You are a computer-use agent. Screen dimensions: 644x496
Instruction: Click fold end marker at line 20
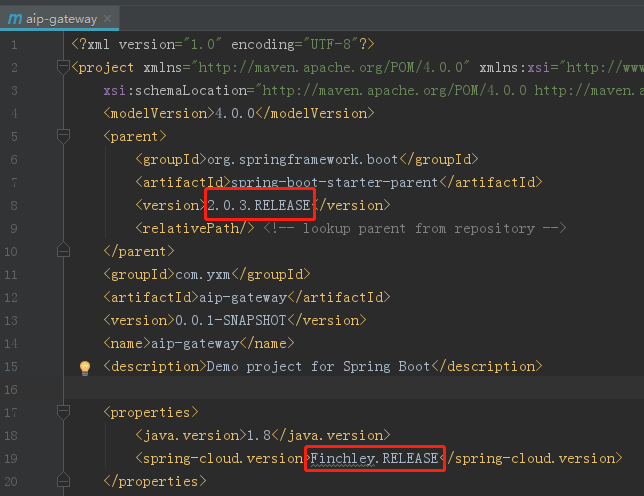[x=63, y=480]
